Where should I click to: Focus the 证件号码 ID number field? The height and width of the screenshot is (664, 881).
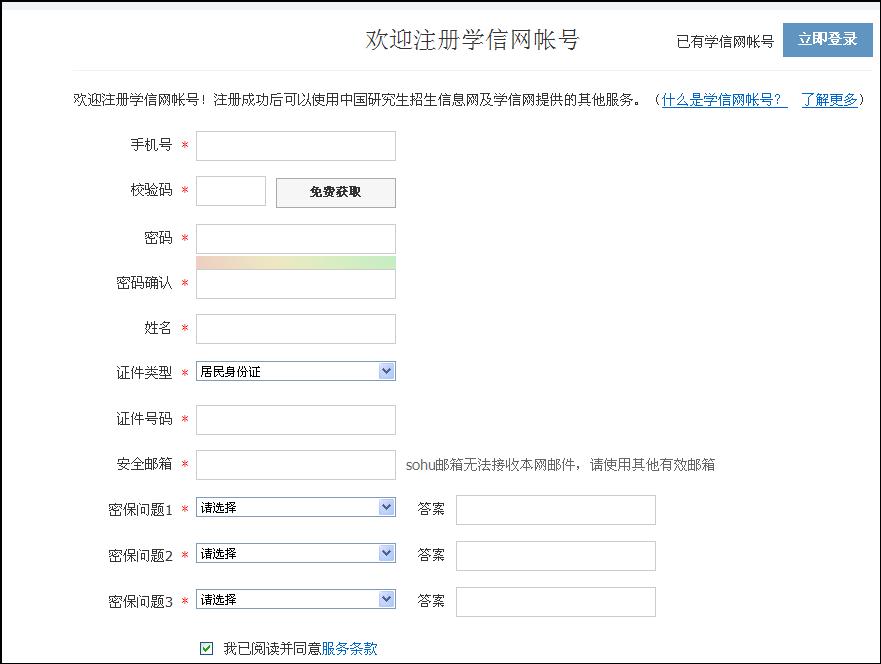[x=296, y=420]
